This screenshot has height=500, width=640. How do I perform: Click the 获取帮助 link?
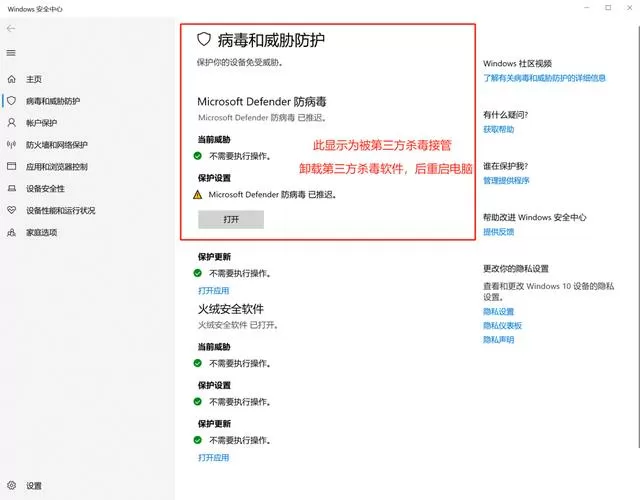point(498,129)
